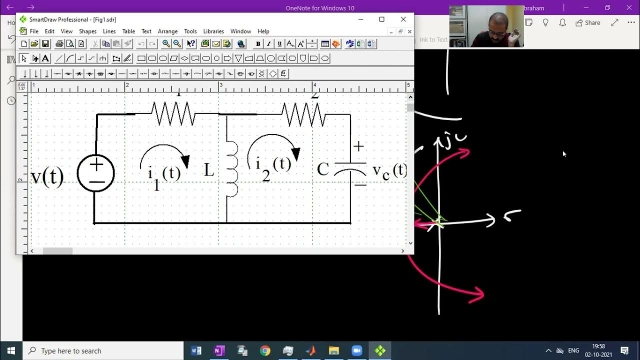
Task: Pick the freehand pencil drawing tool
Action: [127, 59]
